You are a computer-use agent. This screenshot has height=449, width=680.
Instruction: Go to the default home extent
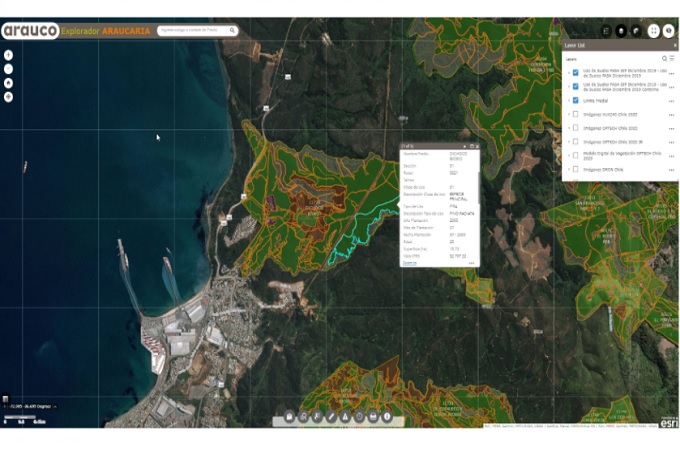(x=8, y=83)
